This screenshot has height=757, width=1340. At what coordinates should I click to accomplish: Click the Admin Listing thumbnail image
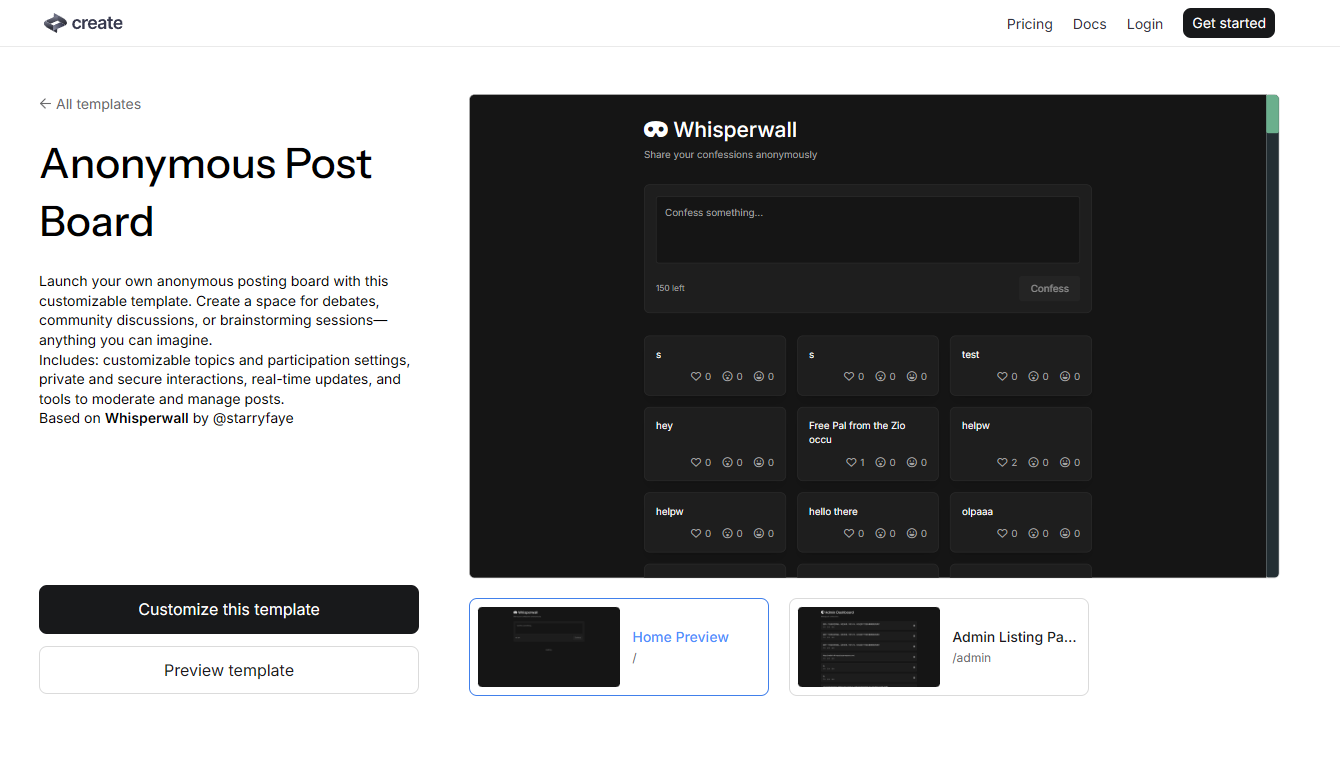point(869,647)
